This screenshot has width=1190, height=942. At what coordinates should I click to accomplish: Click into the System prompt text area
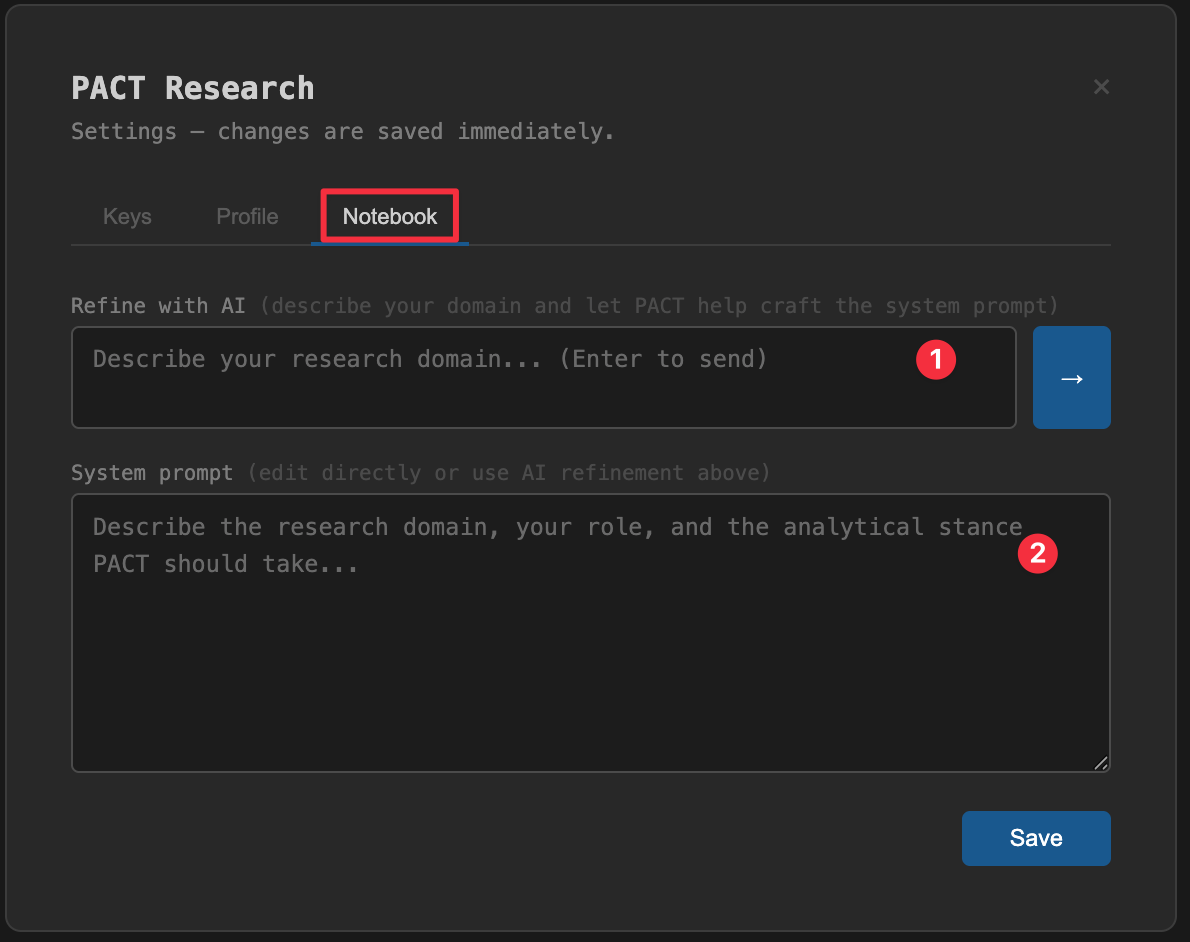click(x=590, y=633)
